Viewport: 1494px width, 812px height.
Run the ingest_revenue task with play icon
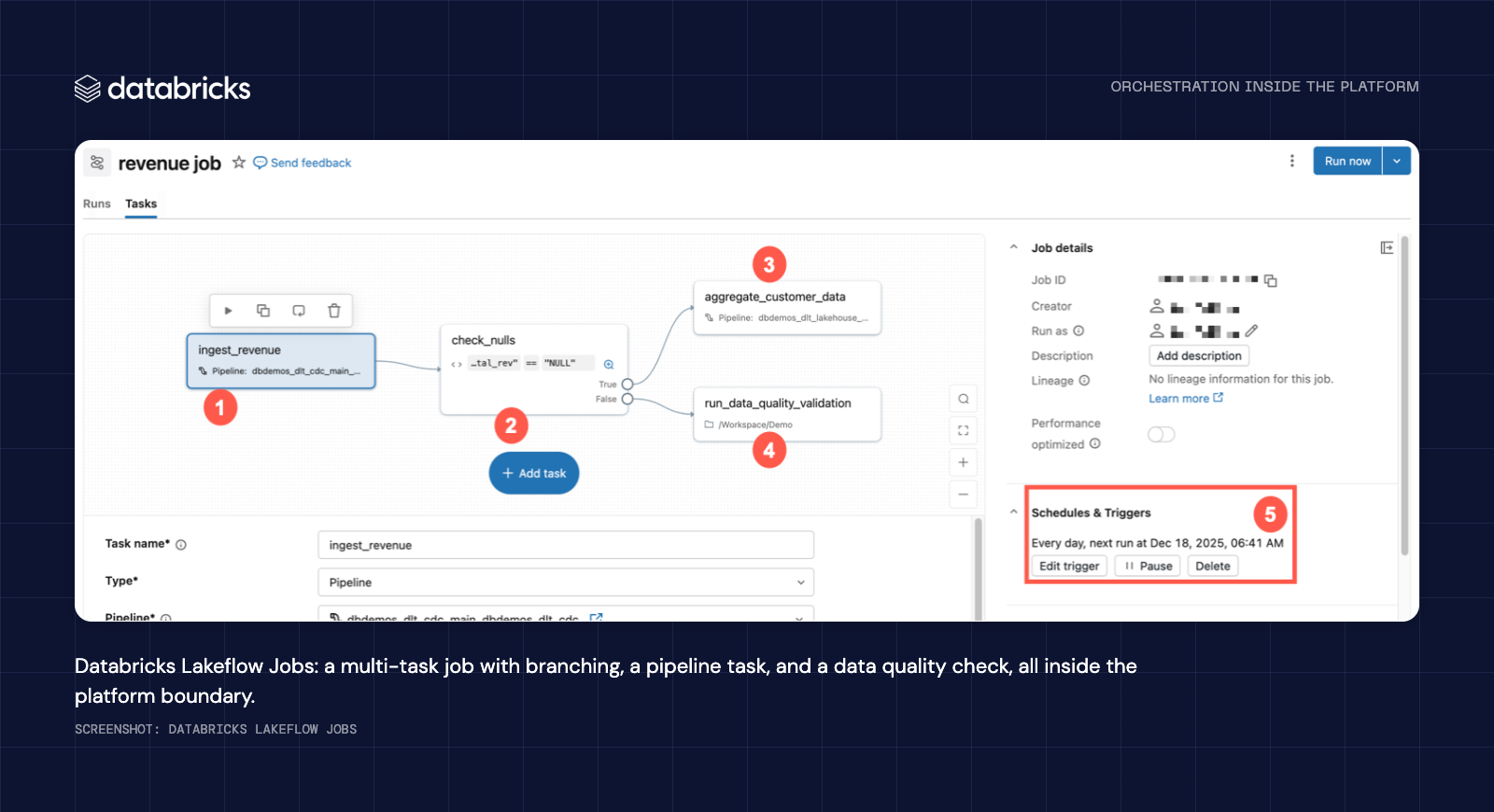(x=228, y=311)
